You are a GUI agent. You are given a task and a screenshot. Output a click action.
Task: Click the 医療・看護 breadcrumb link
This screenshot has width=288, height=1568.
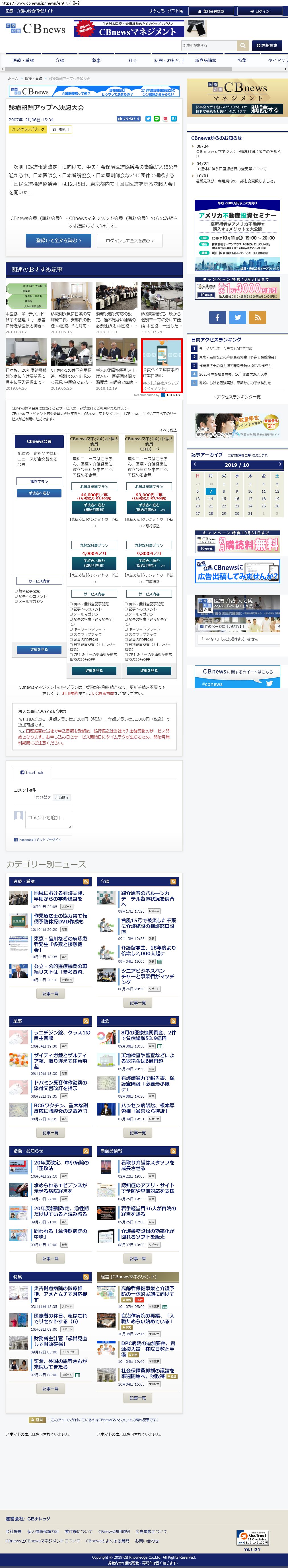pyautogui.click(x=34, y=79)
